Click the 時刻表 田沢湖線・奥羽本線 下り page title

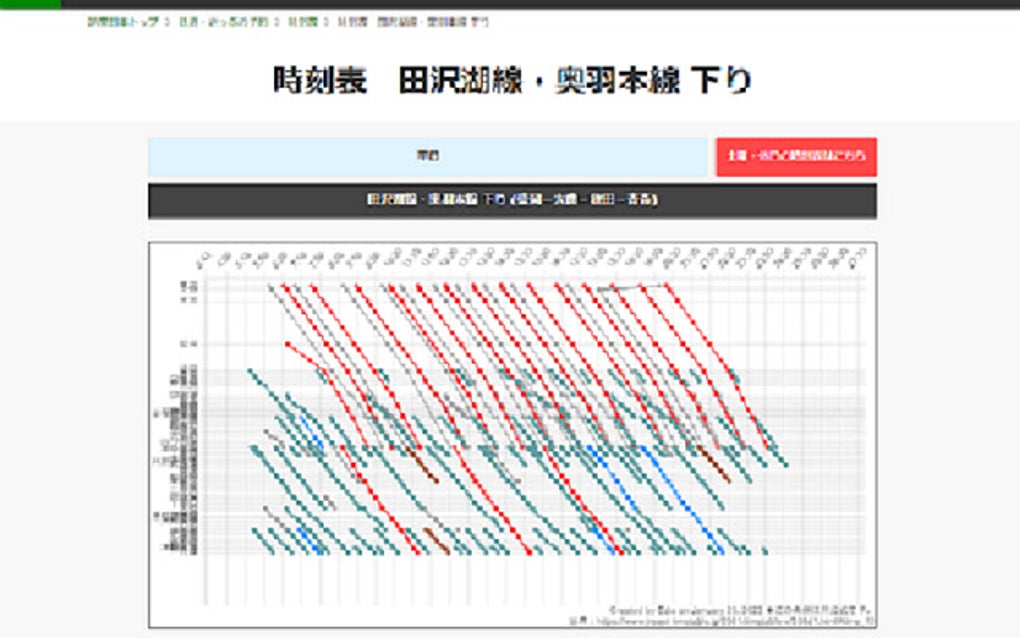click(x=512, y=81)
